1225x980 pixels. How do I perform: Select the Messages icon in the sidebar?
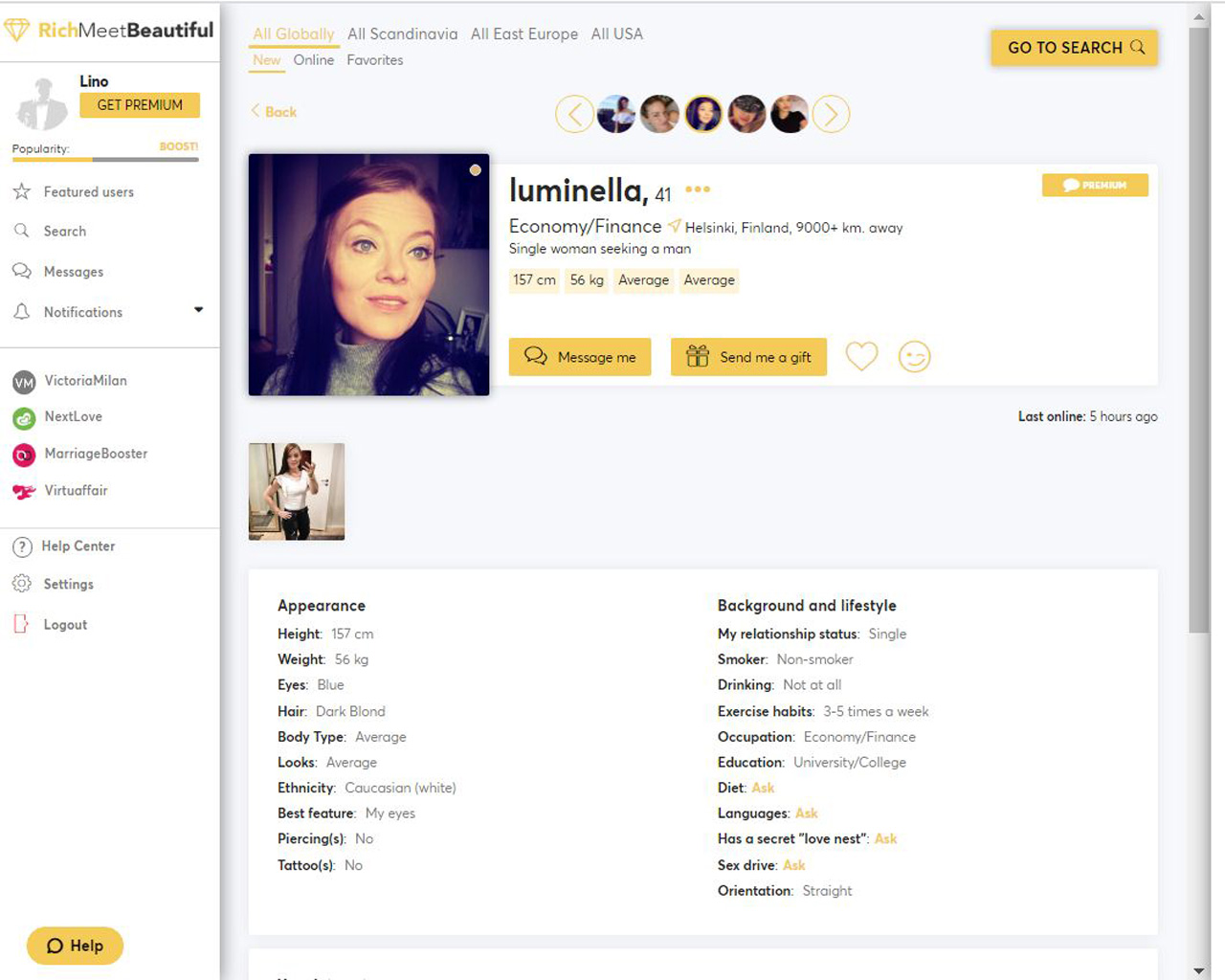23,271
